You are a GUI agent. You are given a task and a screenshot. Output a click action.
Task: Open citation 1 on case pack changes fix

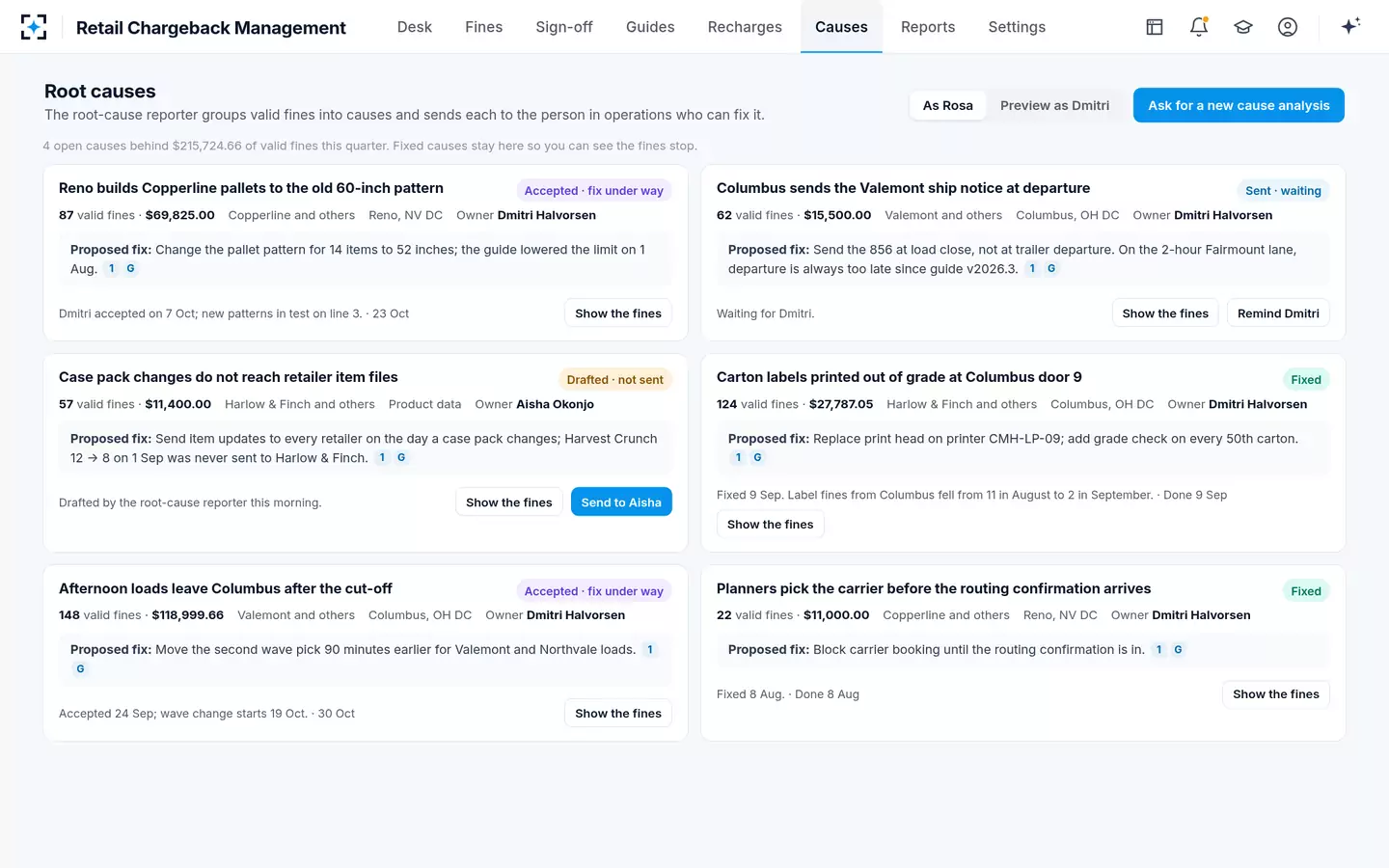click(x=382, y=458)
